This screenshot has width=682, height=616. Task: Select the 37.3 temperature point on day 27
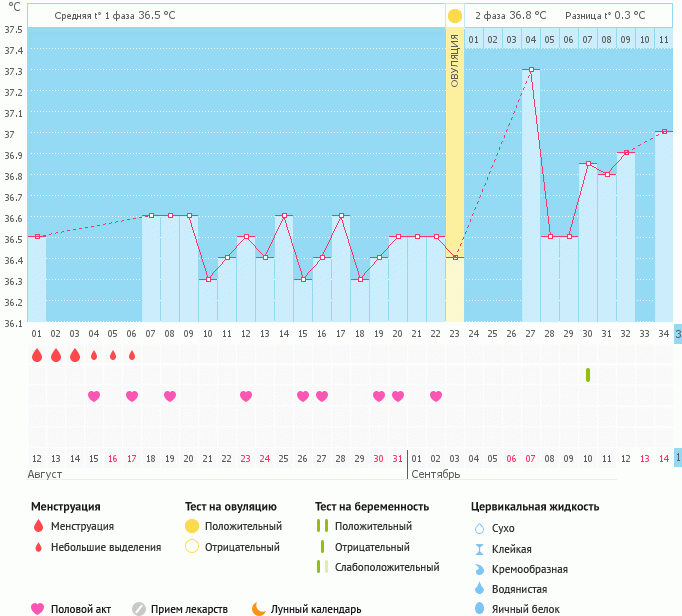531,70
